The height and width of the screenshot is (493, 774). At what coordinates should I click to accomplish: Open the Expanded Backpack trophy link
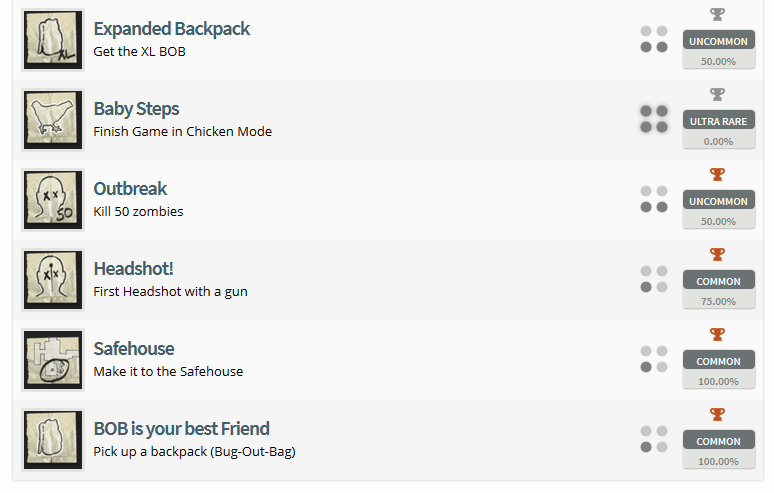click(171, 29)
